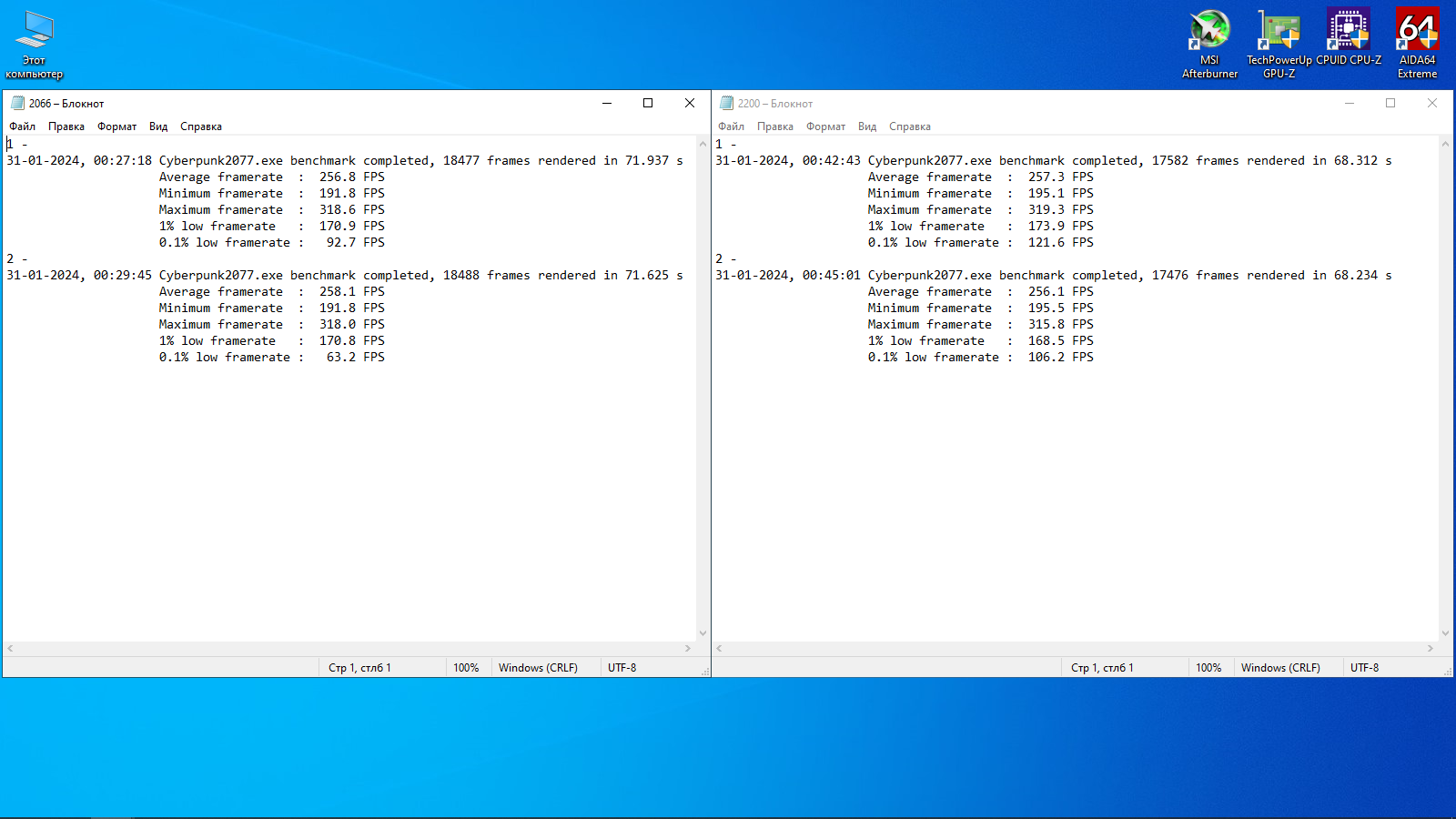Click frame count 17582 in 2200 window
Image resolution: width=1456 pixels, height=819 pixels.
(x=1170, y=160)
